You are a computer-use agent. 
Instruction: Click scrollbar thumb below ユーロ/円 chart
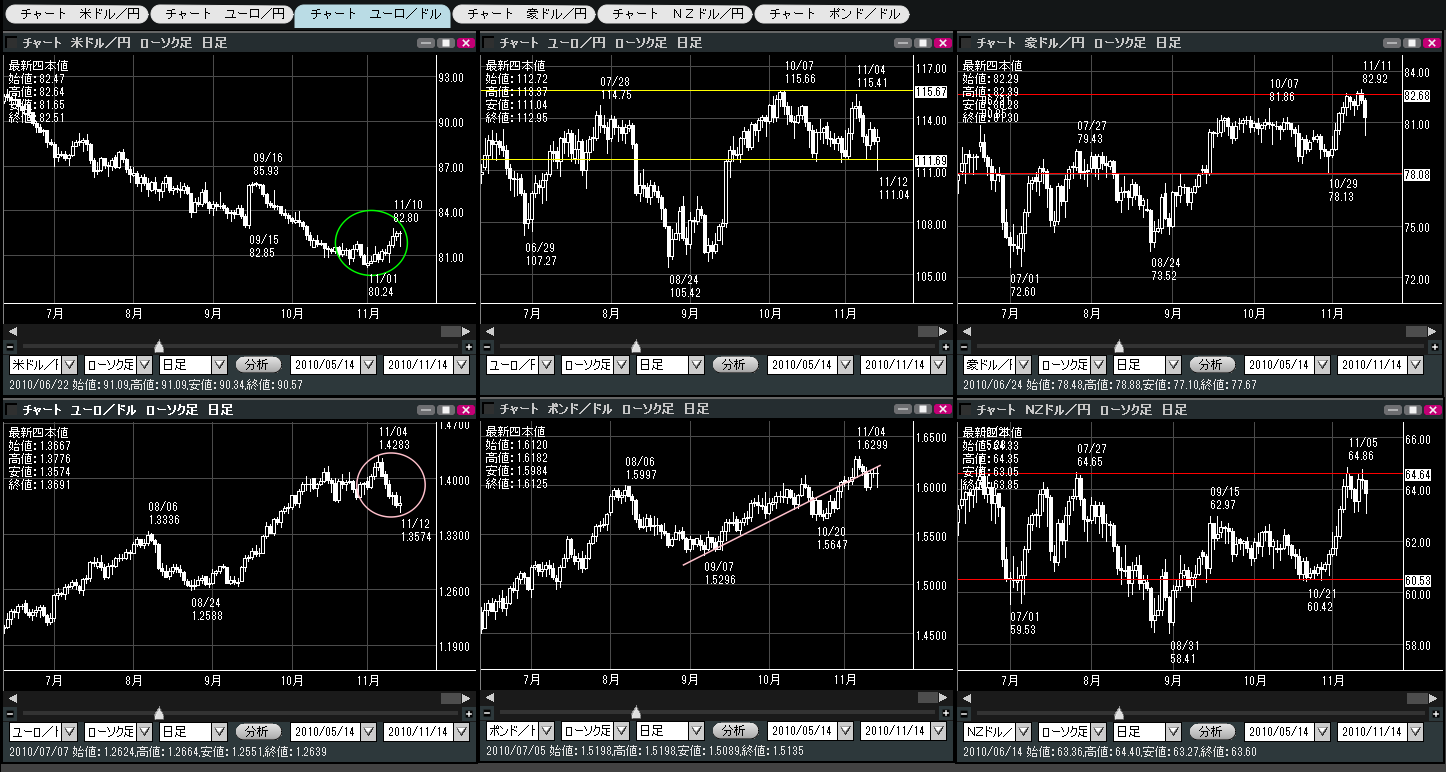pos(929,331)
